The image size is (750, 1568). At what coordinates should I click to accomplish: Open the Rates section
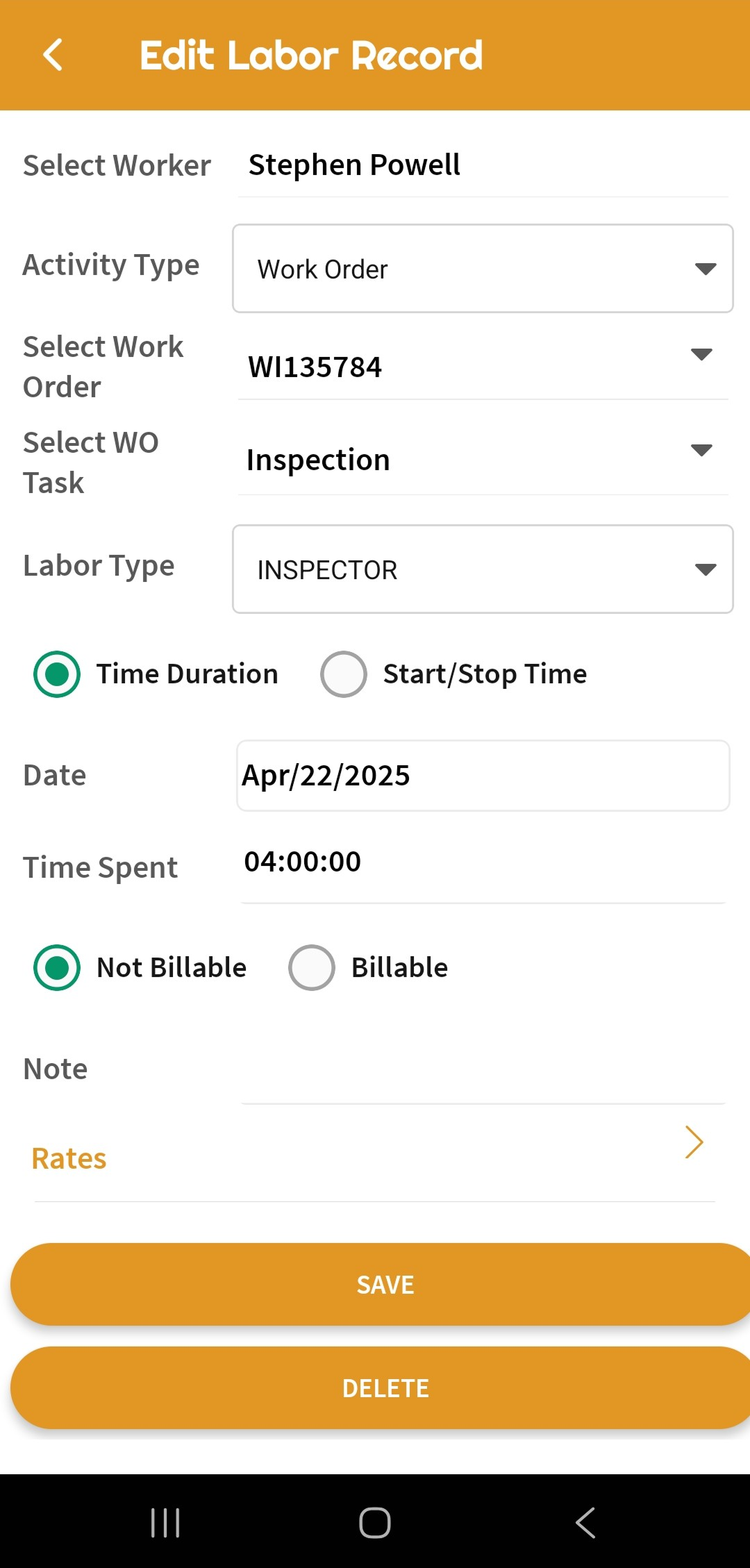point(69,1158)
